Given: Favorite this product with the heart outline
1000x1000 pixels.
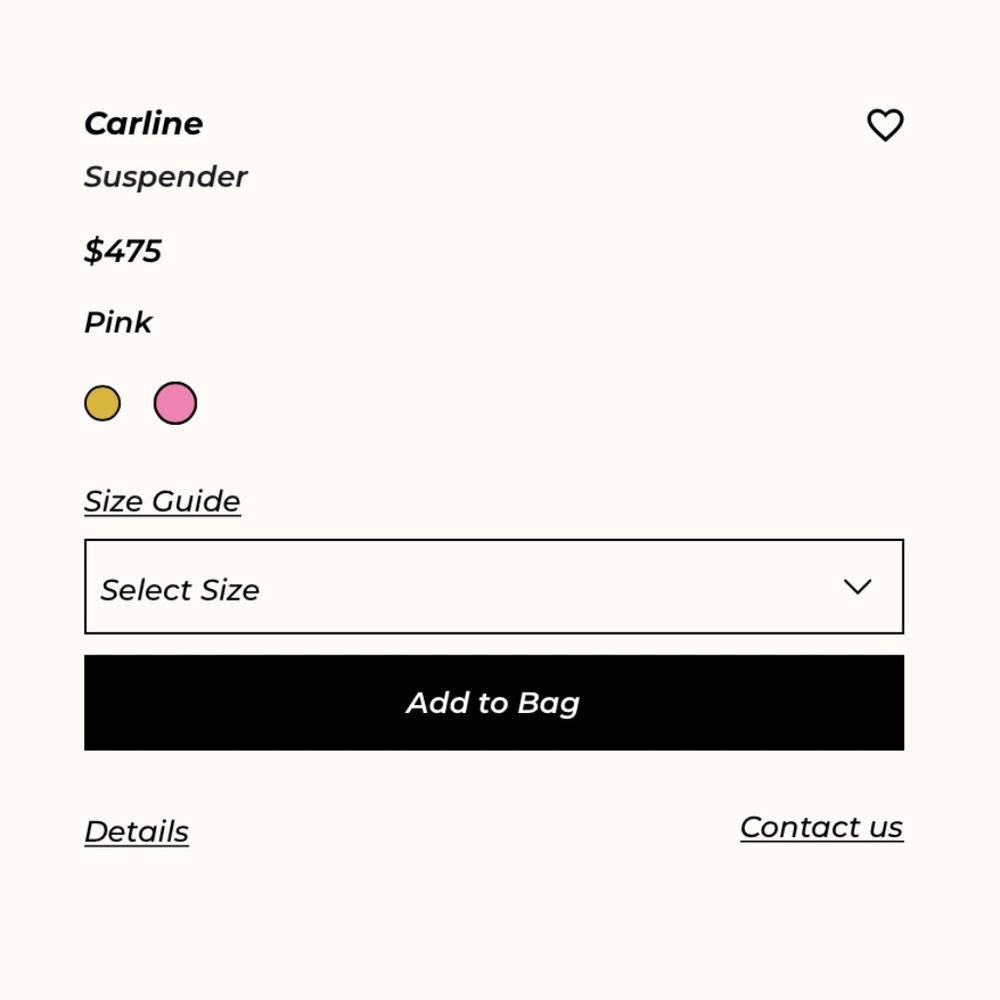Looking at the screenshot, I should click(885, 125).
